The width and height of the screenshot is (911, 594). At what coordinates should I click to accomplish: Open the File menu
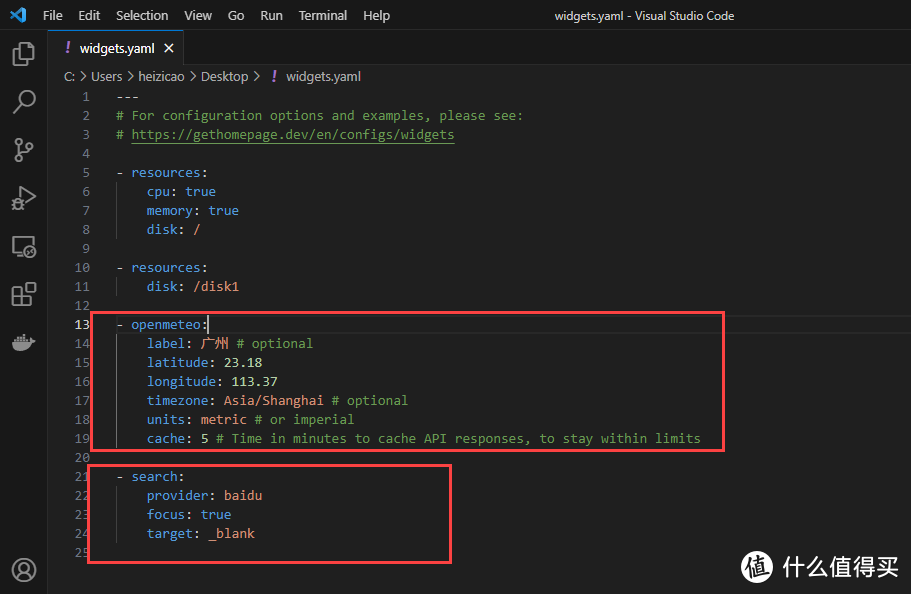tap(52, 15)
